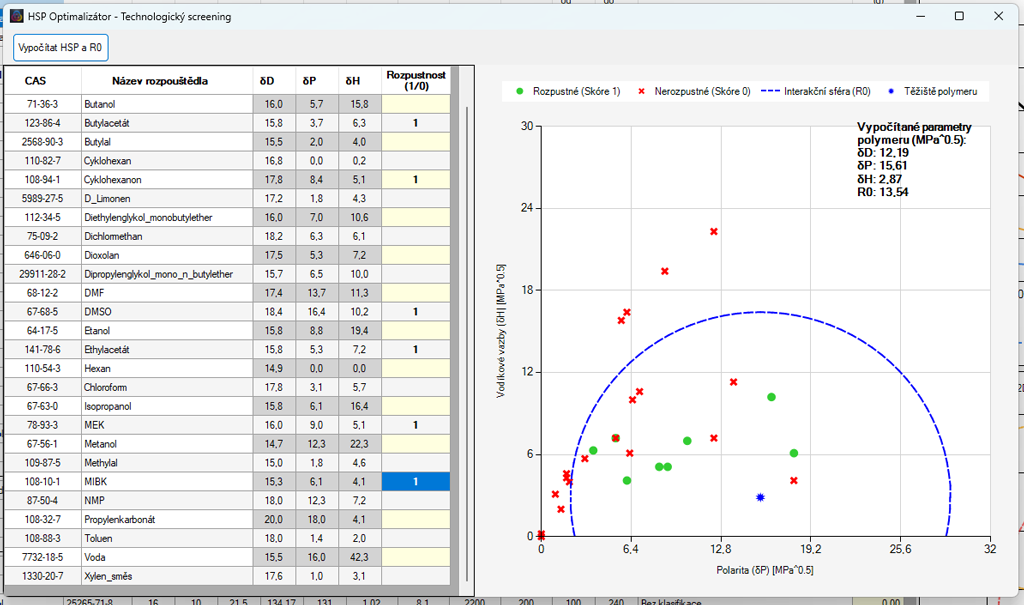
Task: Select the Rozpustnost cell for Etanol
Action: [x=416, y=331]
